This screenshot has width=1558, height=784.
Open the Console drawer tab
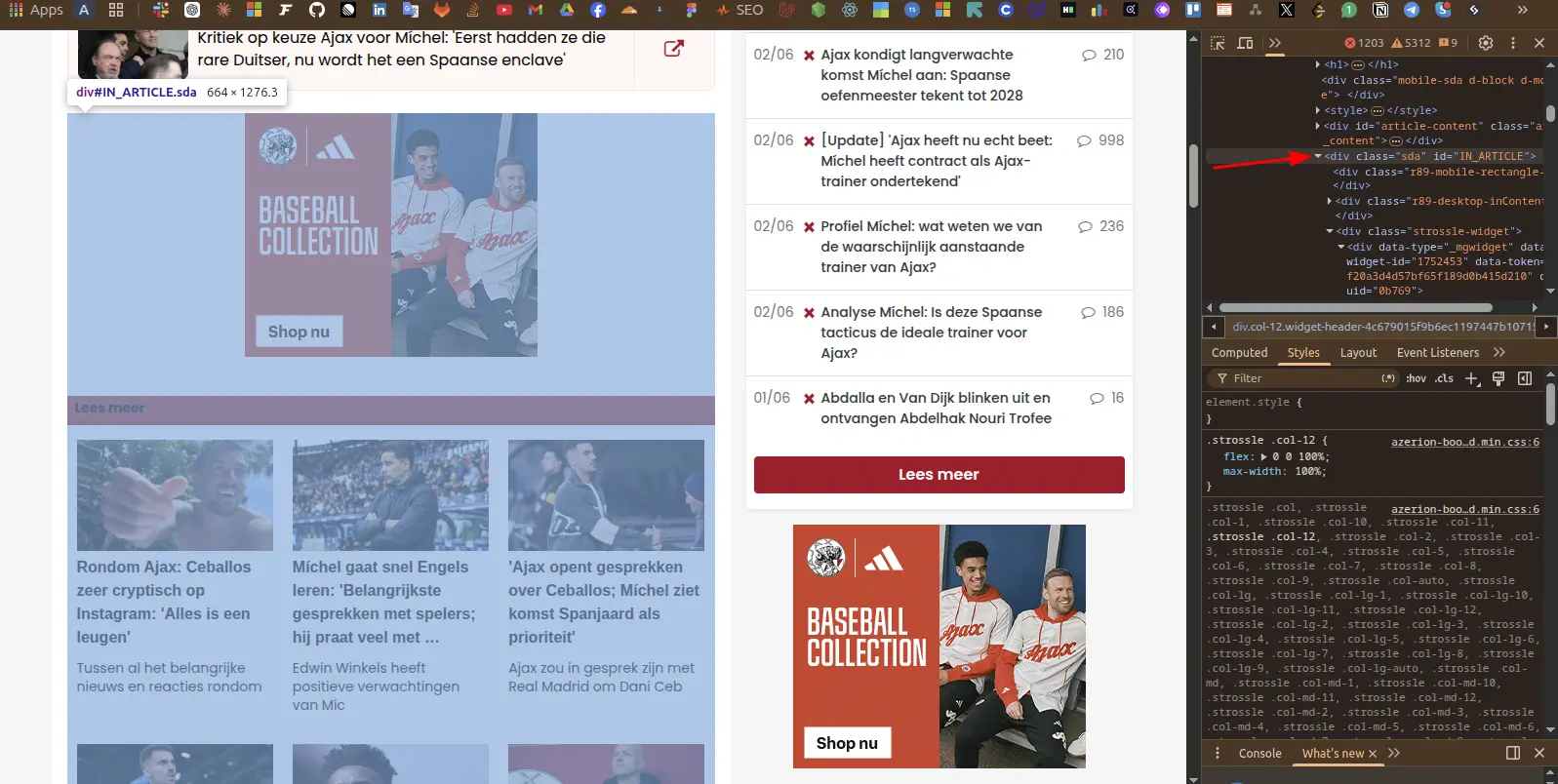(1259, 753)
